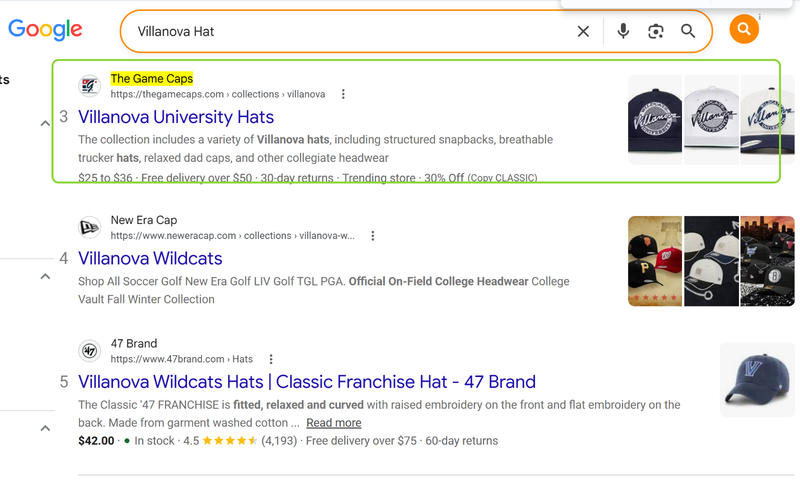Open blue 47 Brand Villanova V cap thumbnail
The width and height of the screenshot is (800, 480).
[x=757, y=380]
